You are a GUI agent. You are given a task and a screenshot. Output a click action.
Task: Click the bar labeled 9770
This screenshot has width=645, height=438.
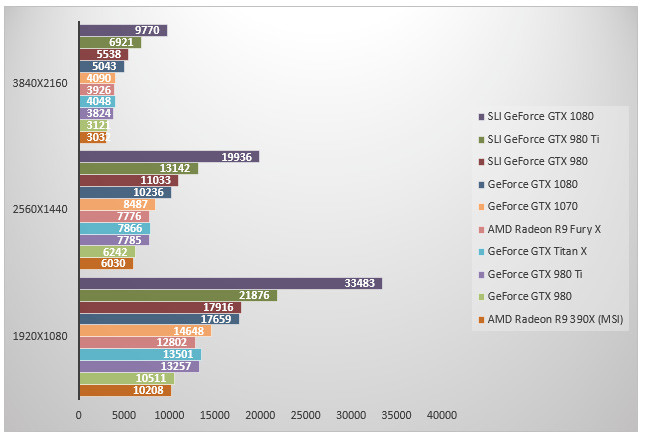click(x=123, y=30)
